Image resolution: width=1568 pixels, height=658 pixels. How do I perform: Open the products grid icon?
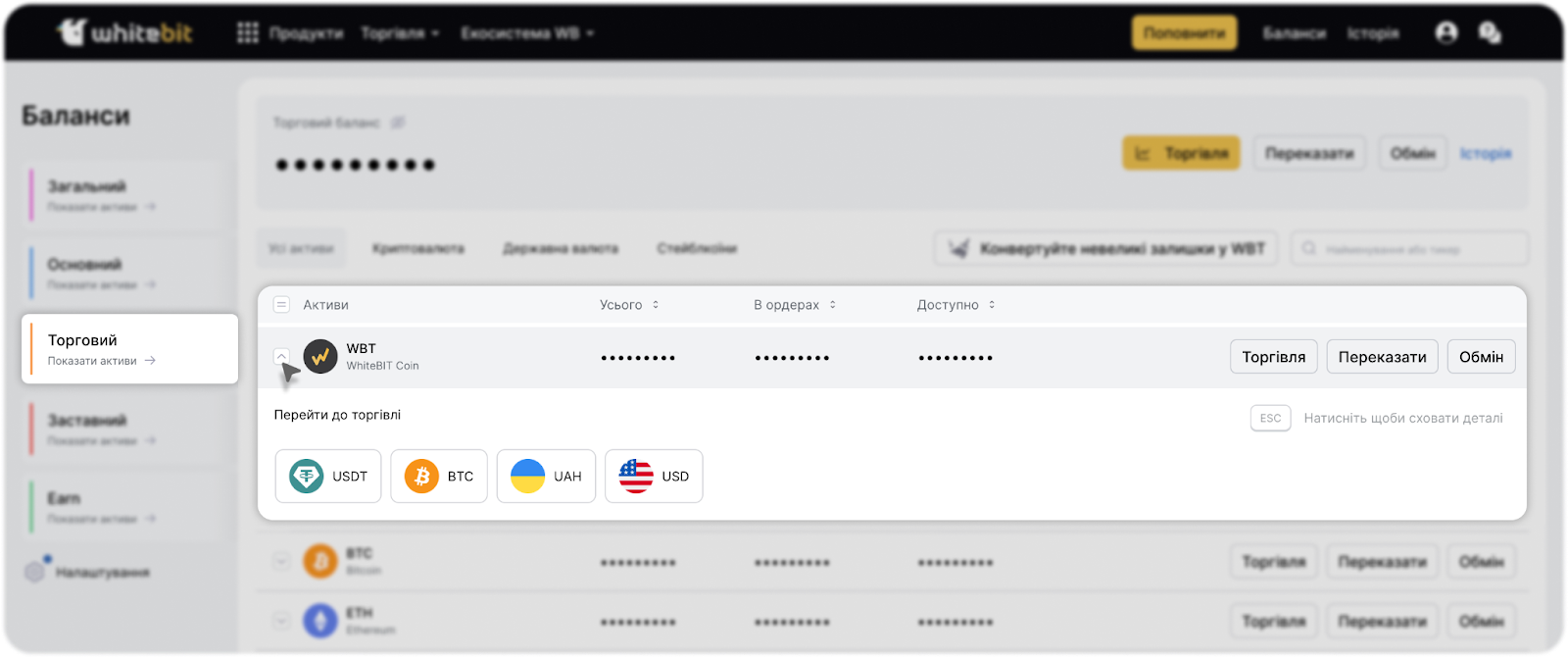248,33
